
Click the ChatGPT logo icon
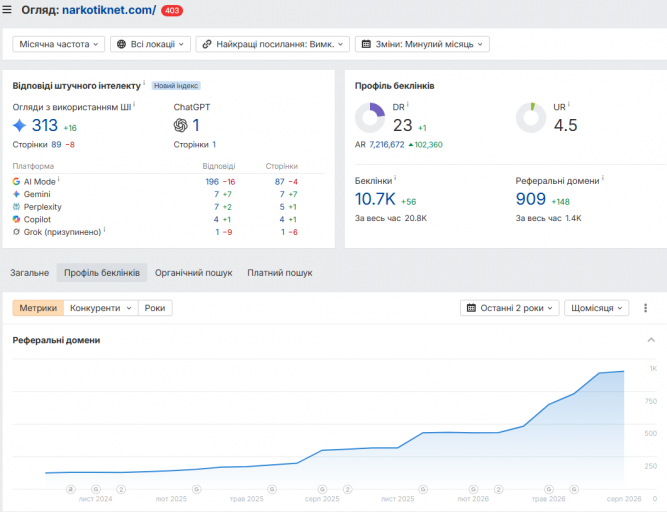(180, 125)
